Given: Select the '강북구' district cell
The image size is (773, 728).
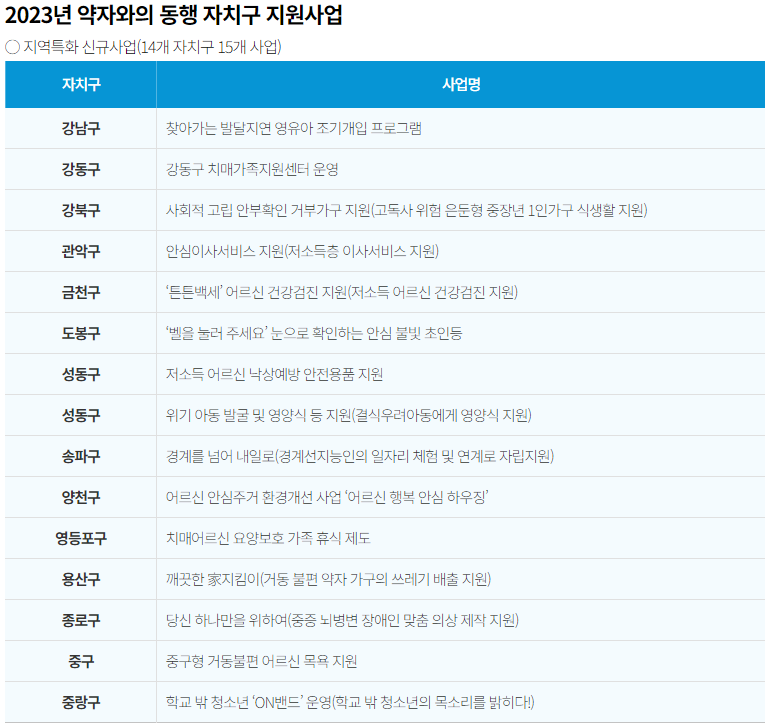Looking at the screenshot, I should [81, 210].
